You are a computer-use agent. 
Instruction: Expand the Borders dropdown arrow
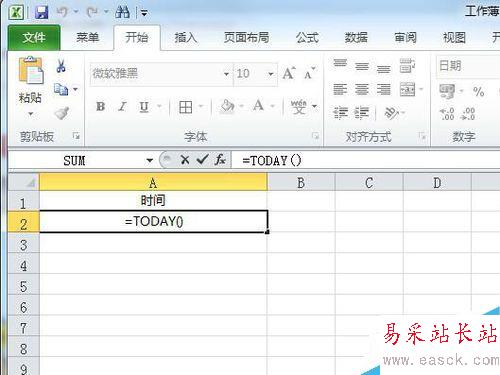pyautogui.click(x=201, y=107)
